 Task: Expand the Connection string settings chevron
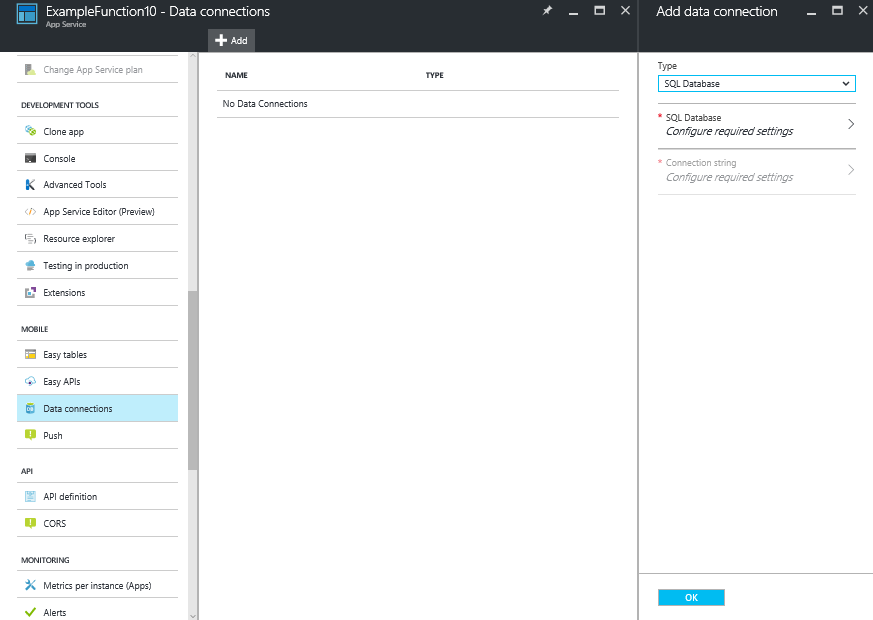[x=756, y=170]
